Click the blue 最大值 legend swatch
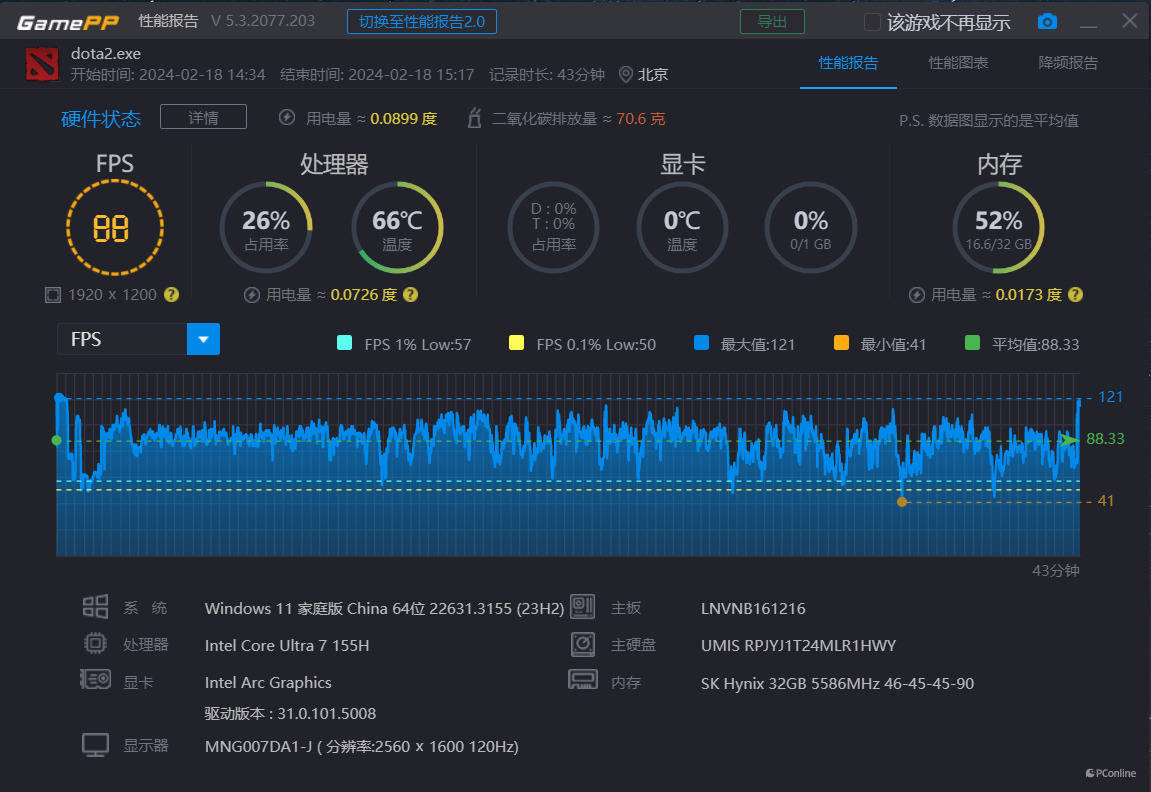1151x792 pixels. tap(701, 343)
